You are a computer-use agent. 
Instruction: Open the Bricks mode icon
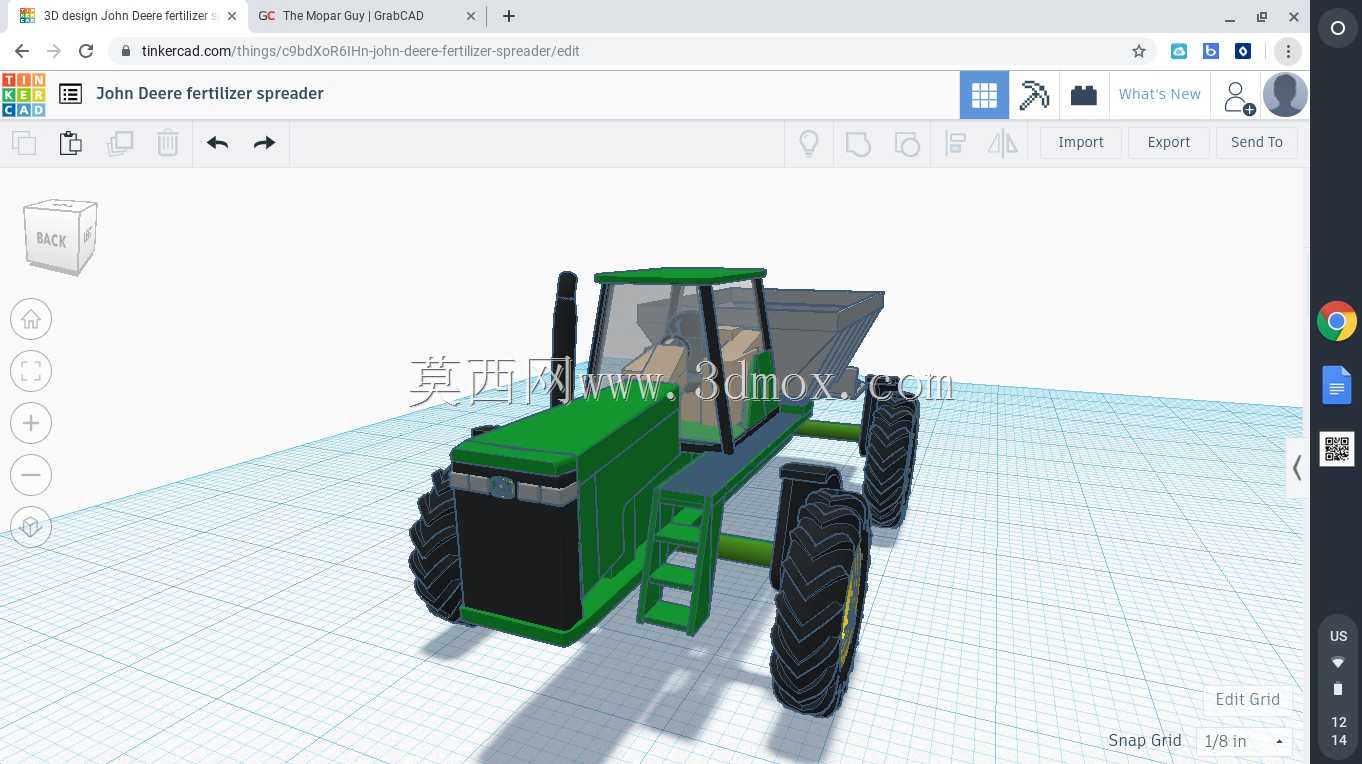tap(1084, 95)
